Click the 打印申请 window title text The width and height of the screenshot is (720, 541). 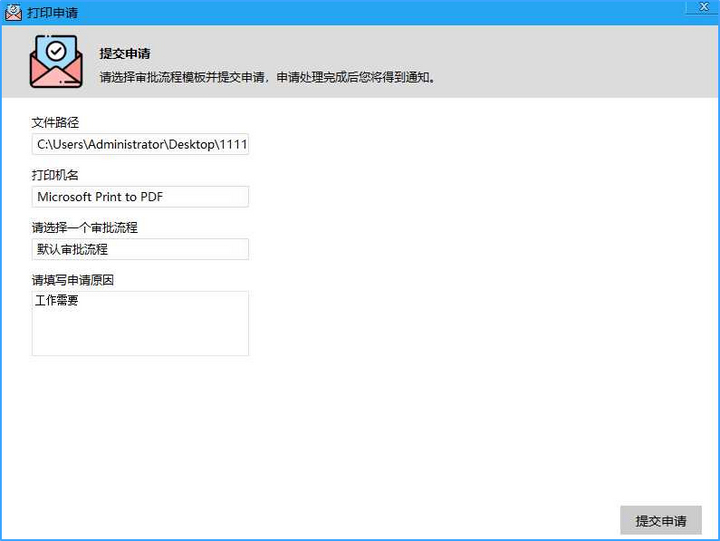[52, 12]
